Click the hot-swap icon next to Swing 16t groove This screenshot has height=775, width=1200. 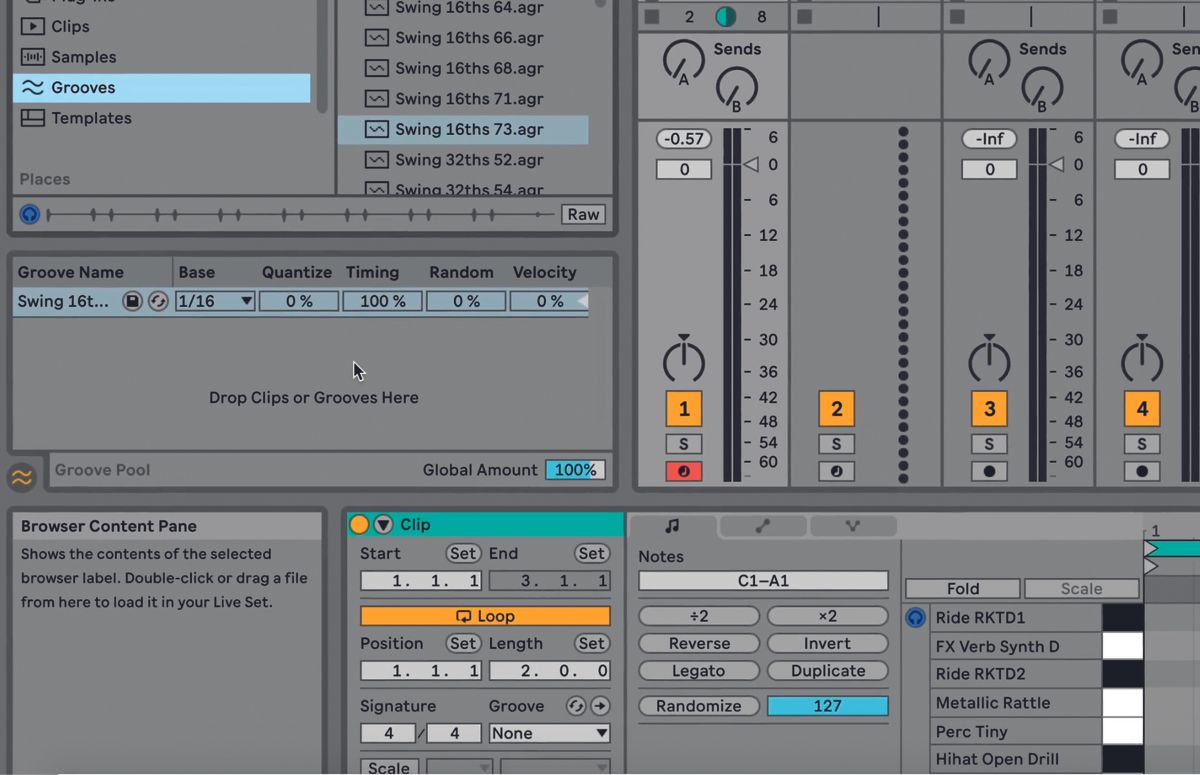tap(157, 301)
